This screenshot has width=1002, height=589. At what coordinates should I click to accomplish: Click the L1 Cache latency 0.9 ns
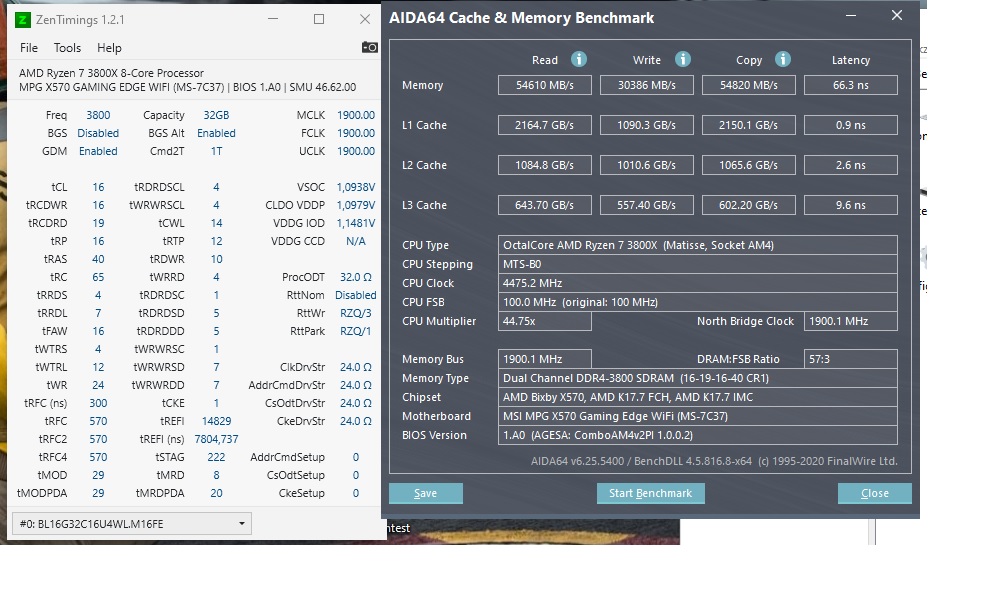coord(851,125)
